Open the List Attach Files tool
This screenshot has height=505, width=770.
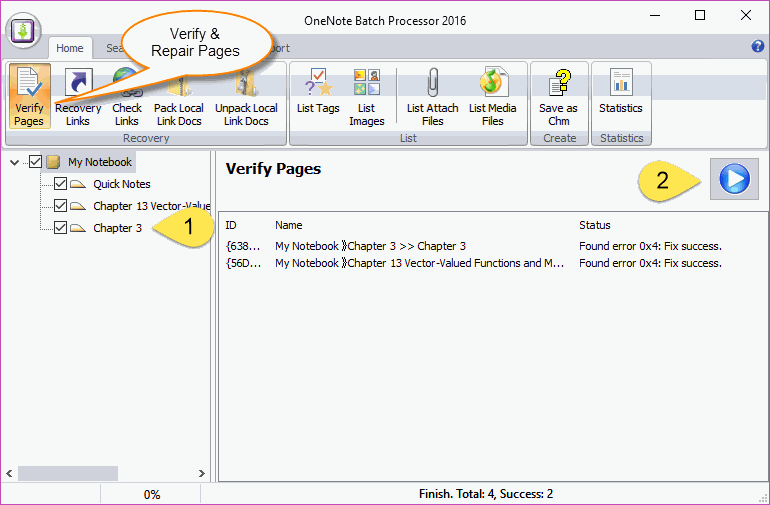[x=432, y=96]
